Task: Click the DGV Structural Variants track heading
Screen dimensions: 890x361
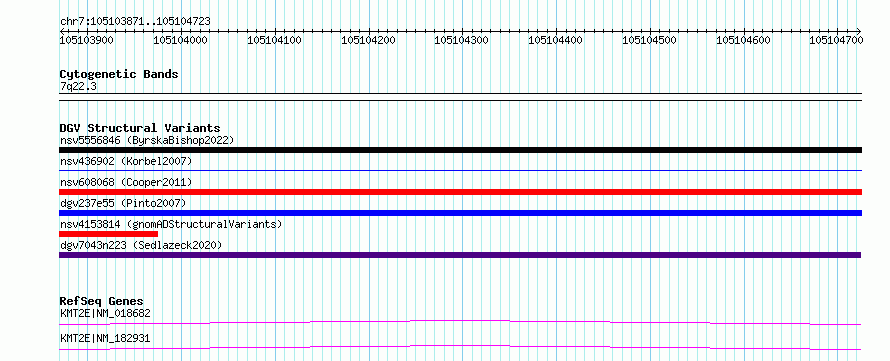Action: tap(140, 128)
